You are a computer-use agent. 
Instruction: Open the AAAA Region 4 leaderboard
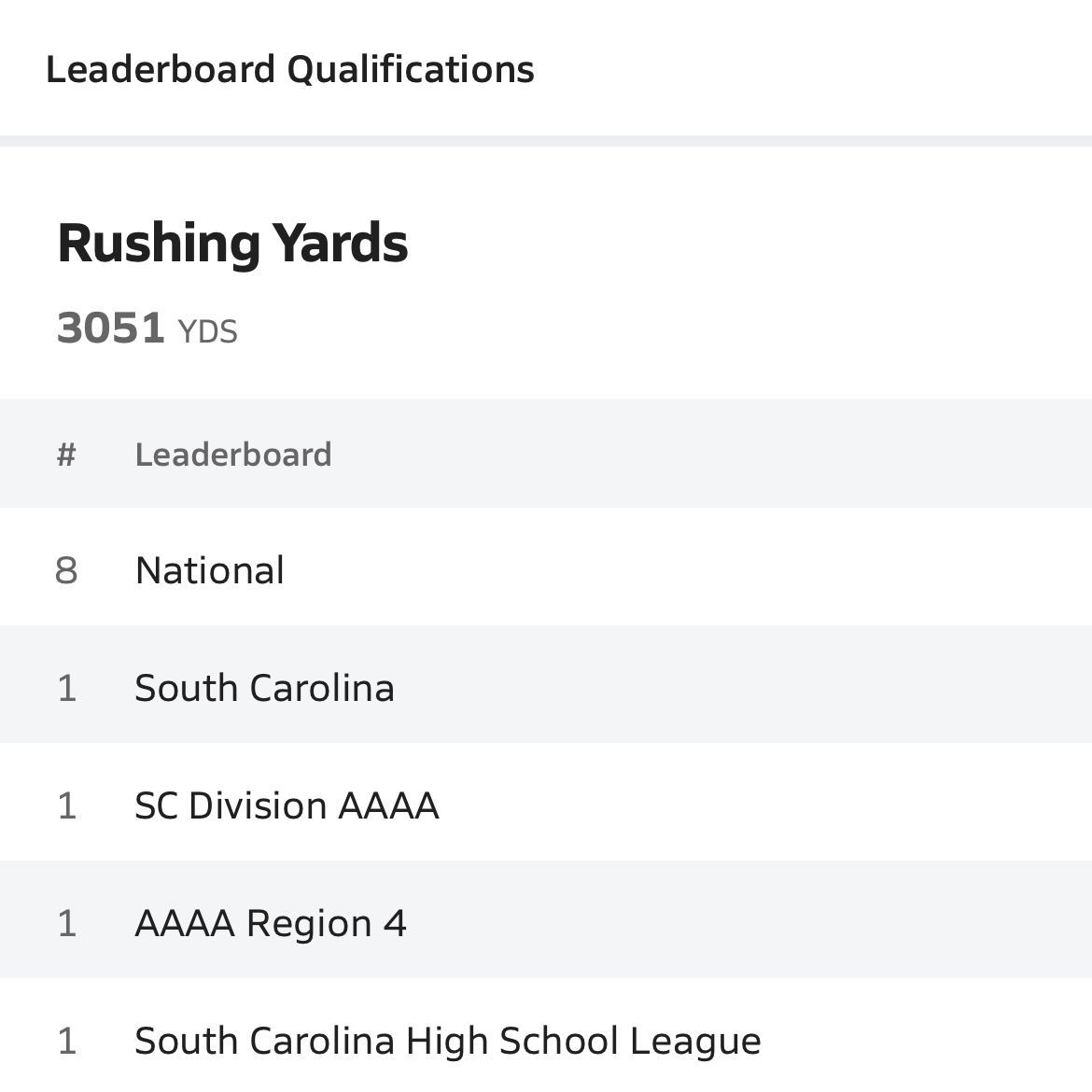271,923
